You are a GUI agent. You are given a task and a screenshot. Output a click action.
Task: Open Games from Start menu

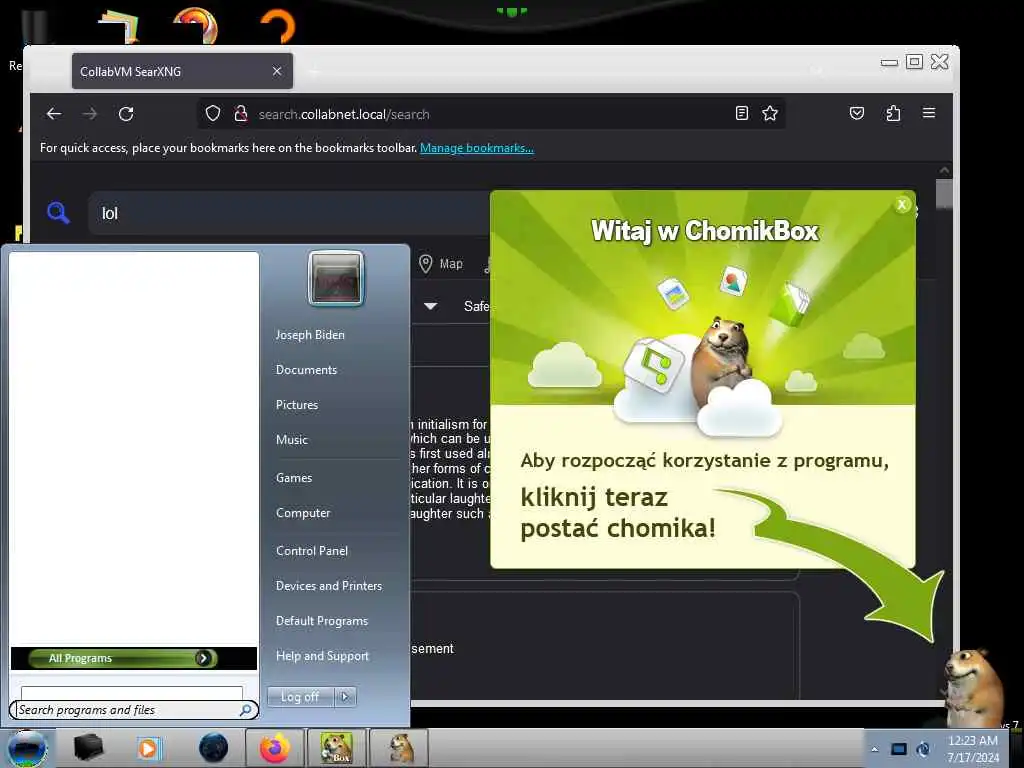294,477
